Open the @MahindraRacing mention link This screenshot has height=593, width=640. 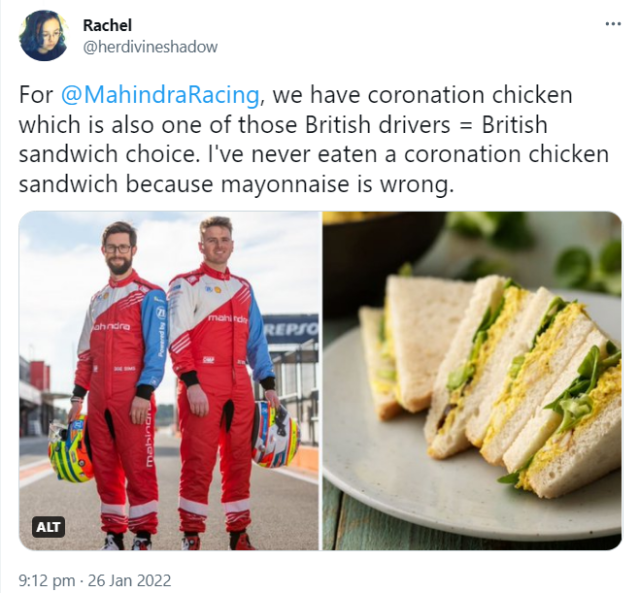click(160, 95)
